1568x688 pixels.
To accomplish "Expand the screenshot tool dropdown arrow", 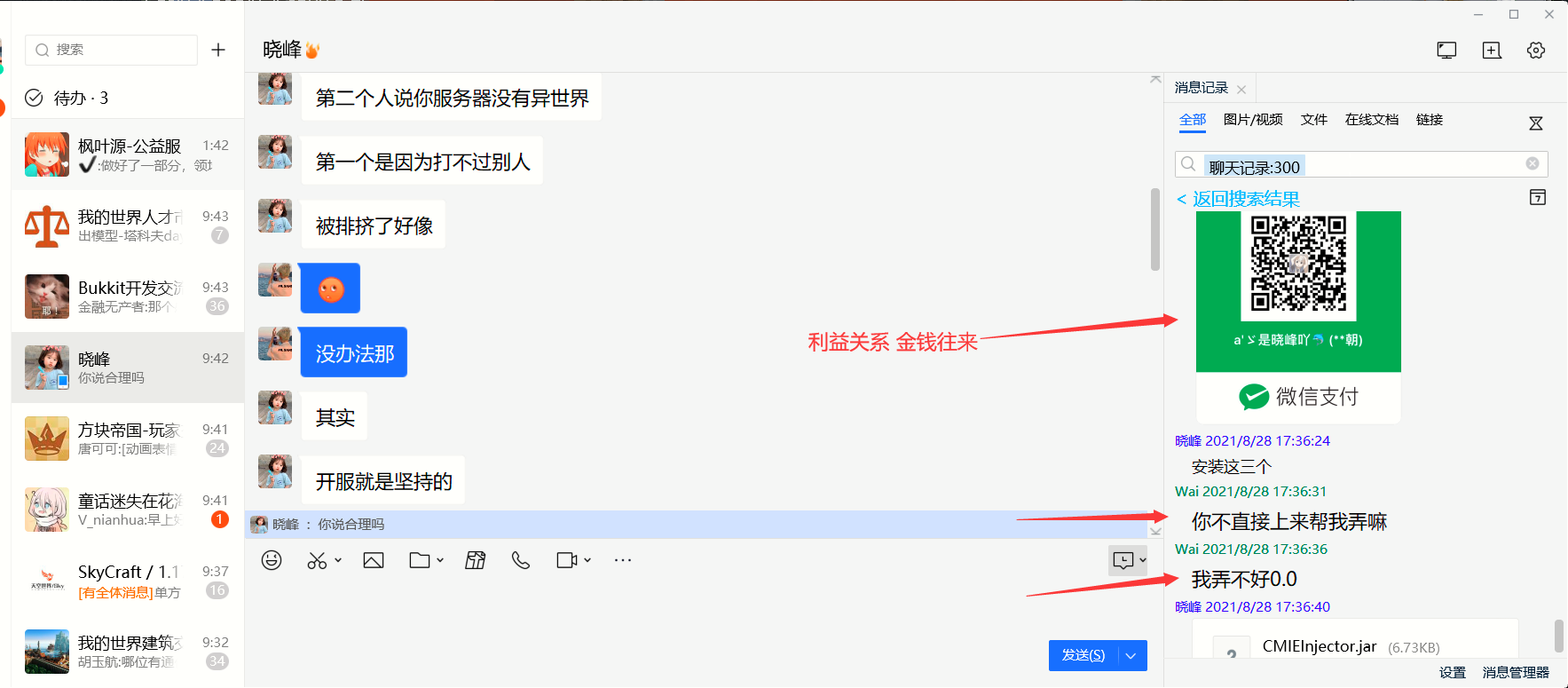I will [338, 560].
